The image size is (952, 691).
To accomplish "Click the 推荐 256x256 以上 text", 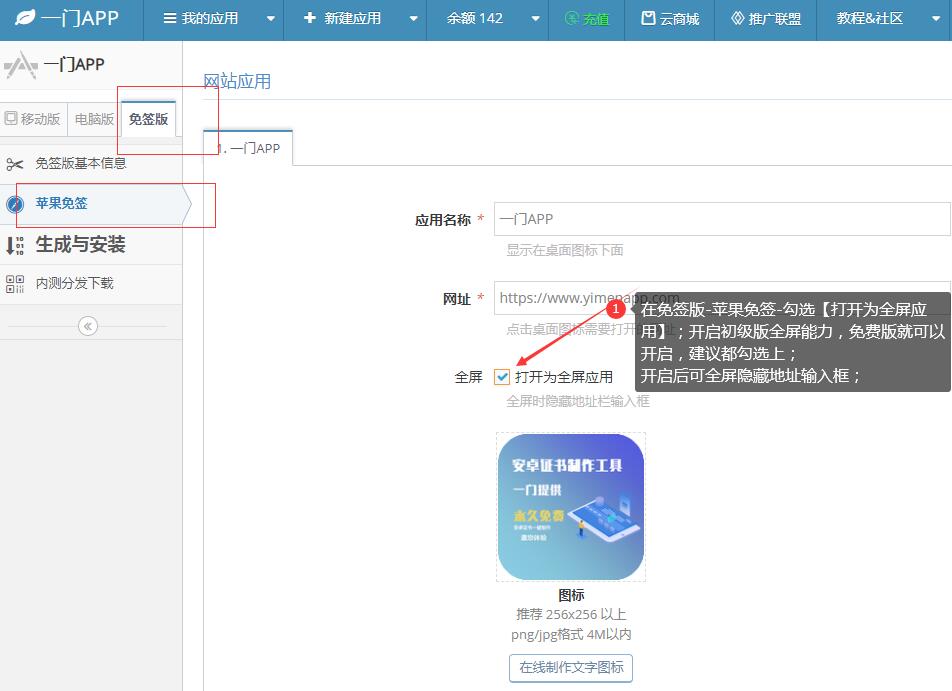I will [x=571, y=614].
